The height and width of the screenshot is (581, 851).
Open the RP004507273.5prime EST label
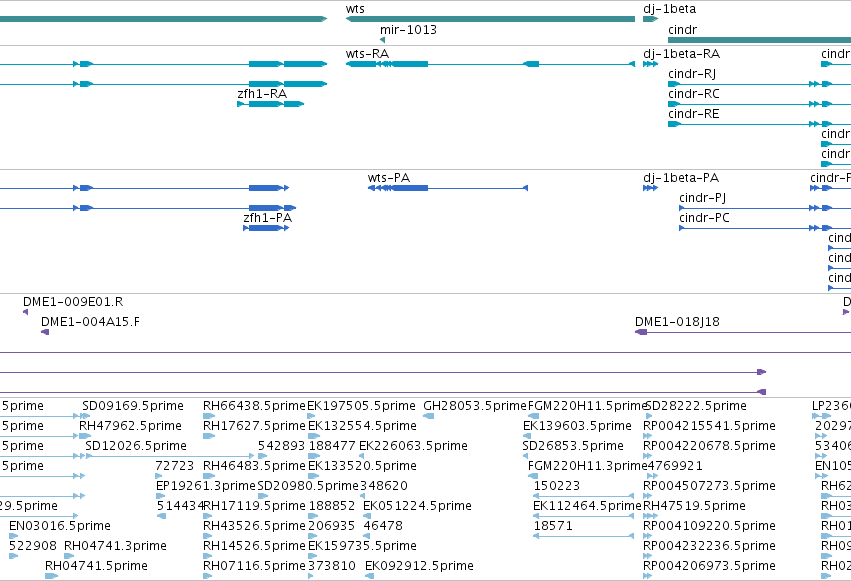coord(709,486)
